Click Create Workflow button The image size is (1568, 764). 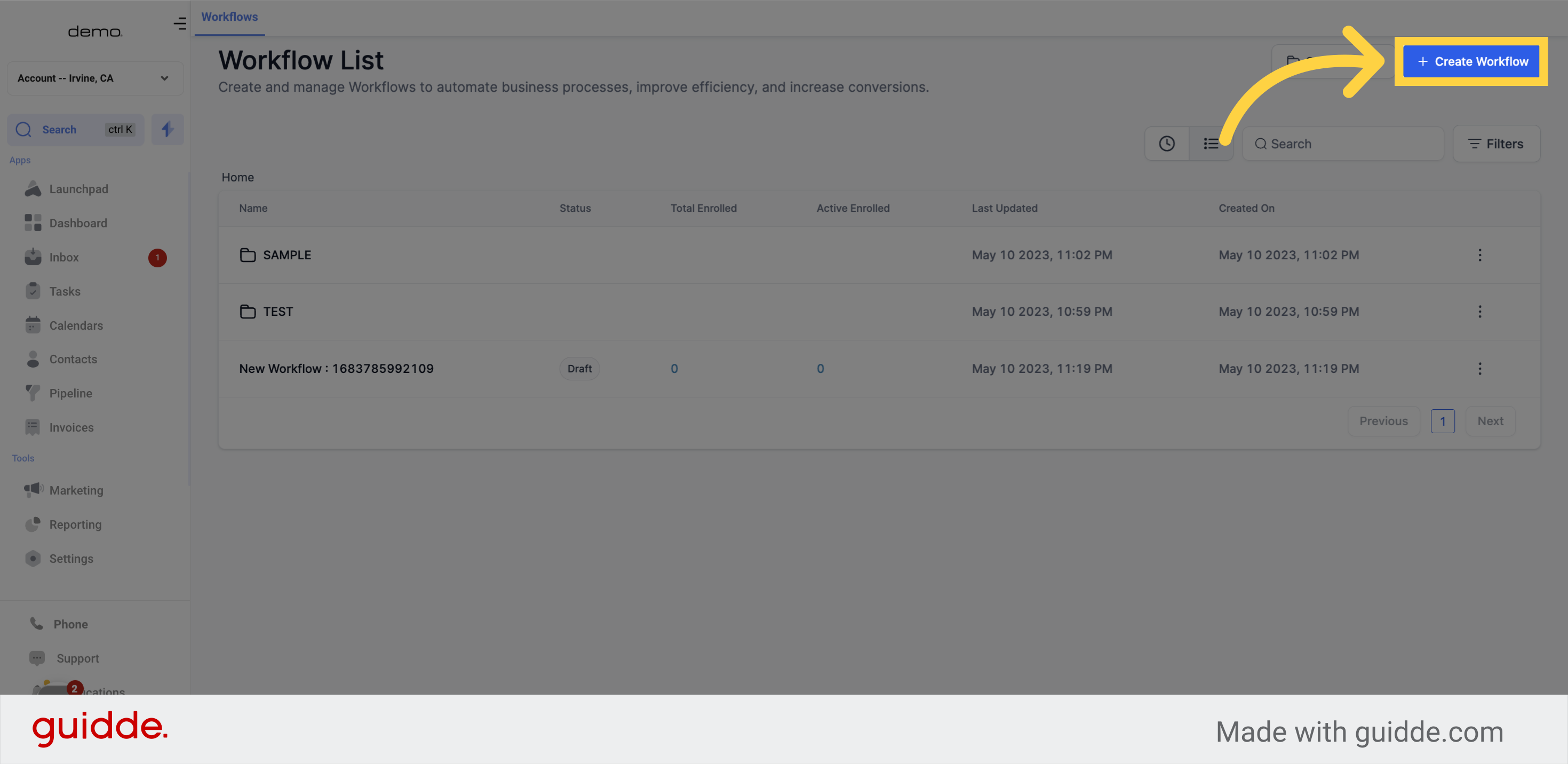click(1471, 61)
